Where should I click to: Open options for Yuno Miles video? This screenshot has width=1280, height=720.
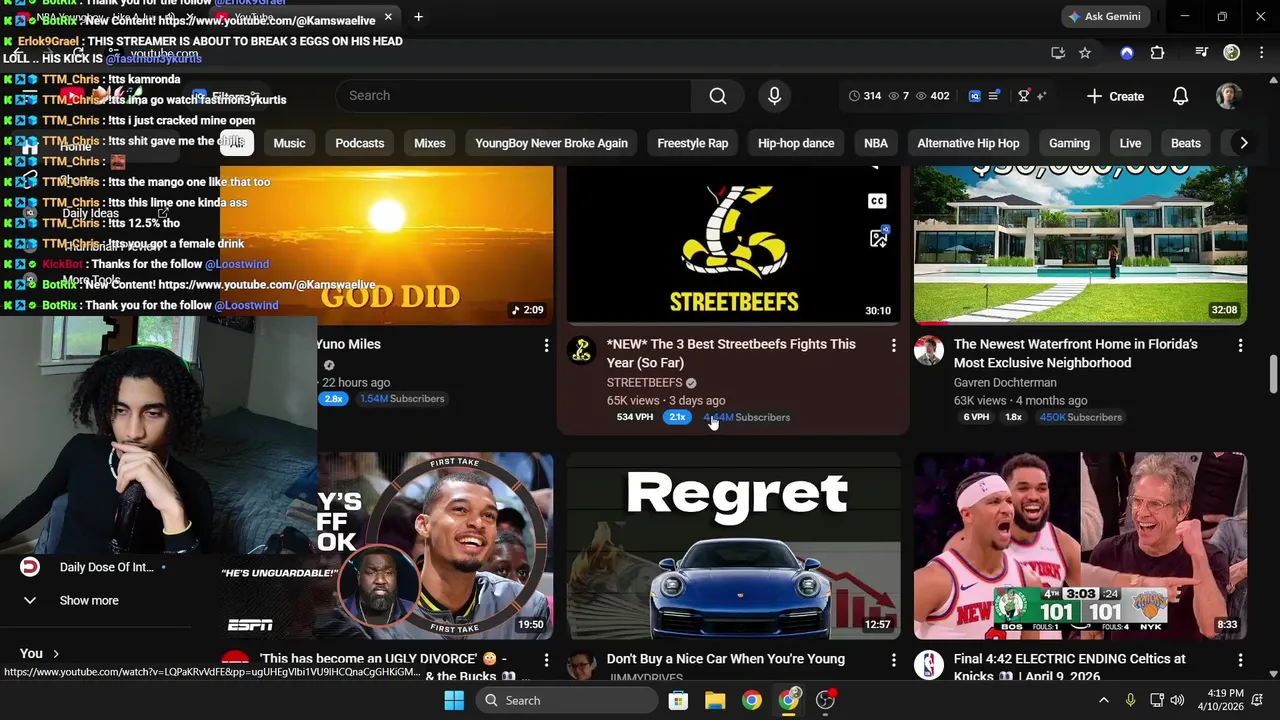[546, 345]
